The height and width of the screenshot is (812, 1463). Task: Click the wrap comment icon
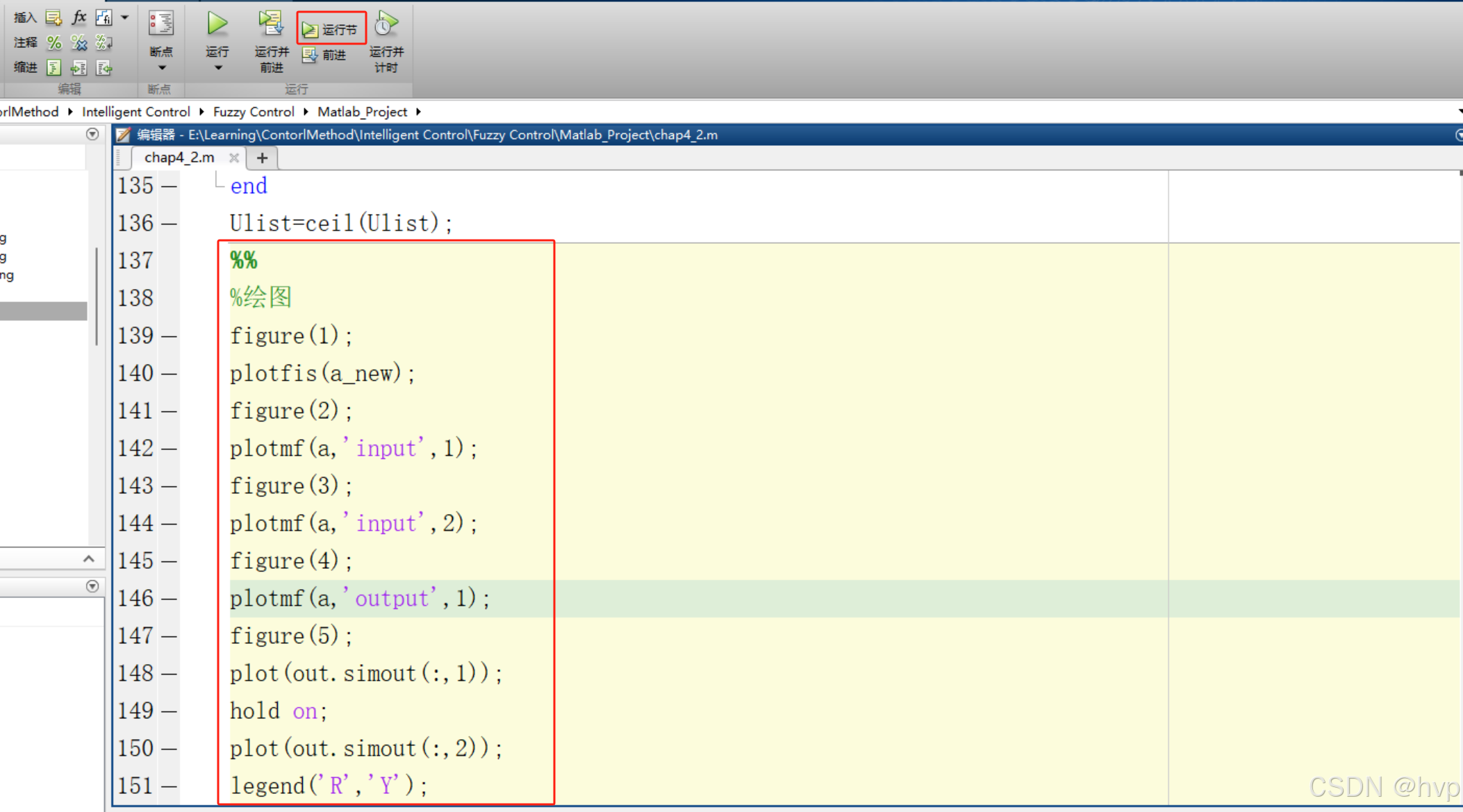(x=104, y=43)
